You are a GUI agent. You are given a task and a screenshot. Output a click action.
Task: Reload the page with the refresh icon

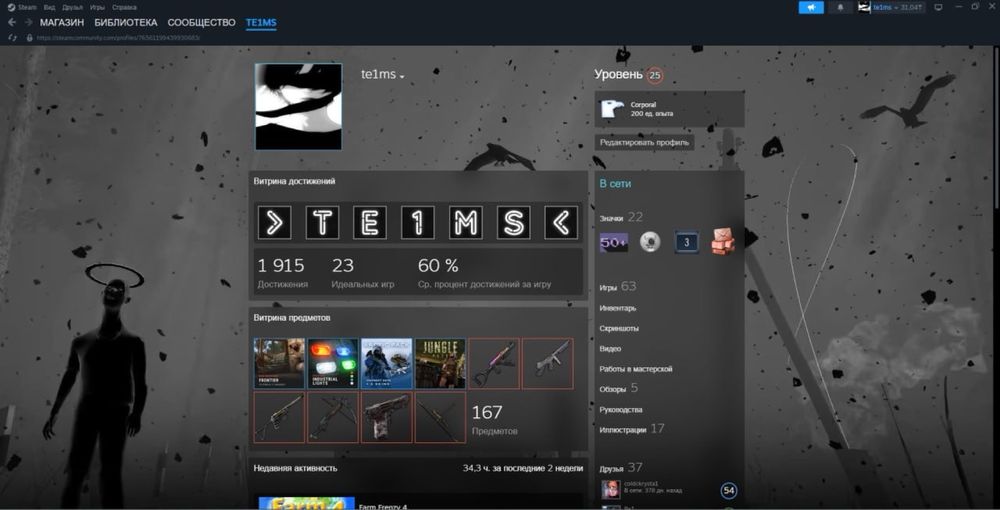[x=12, y=38]
